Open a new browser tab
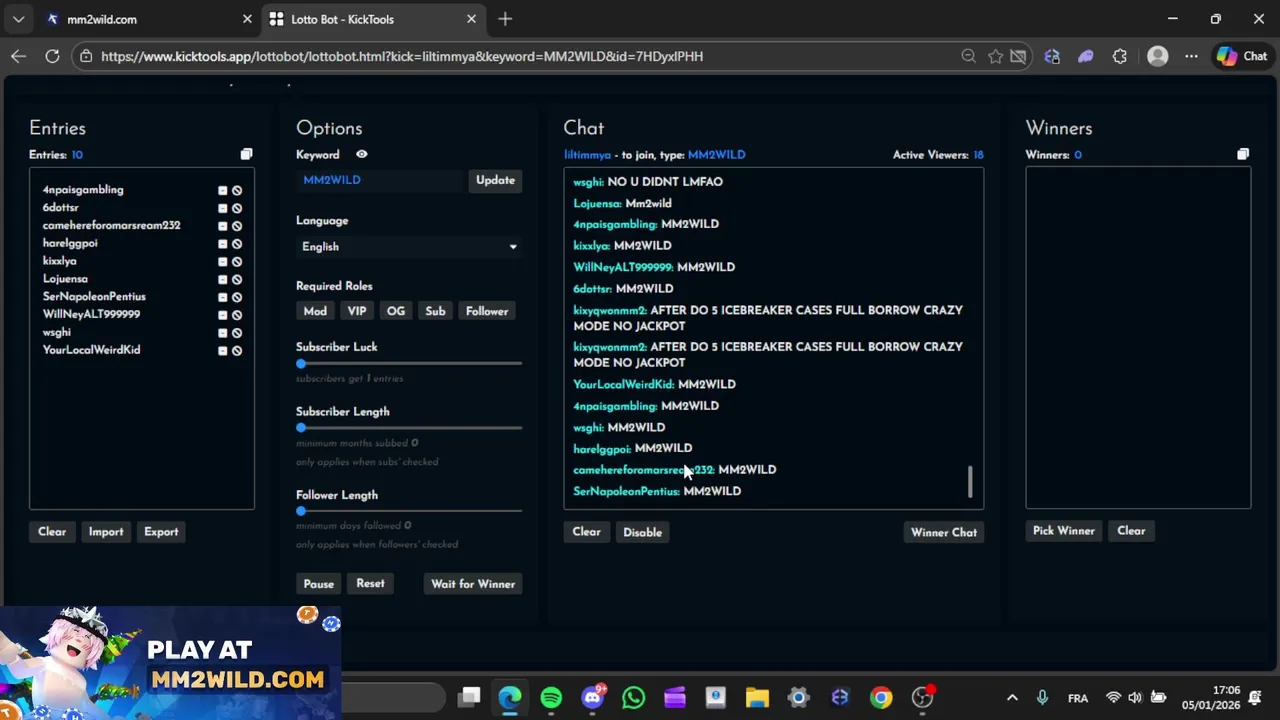The image size is (1280, 720). [505, 19]
